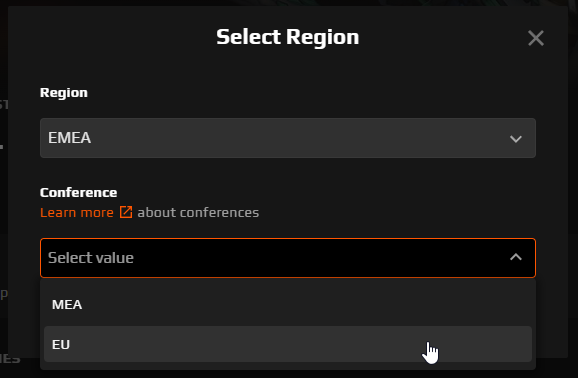This screenshot has height=378, width=578.
Task: Click the highlighted EU option row
Action: pyautogui.click(x=288, y=344)
